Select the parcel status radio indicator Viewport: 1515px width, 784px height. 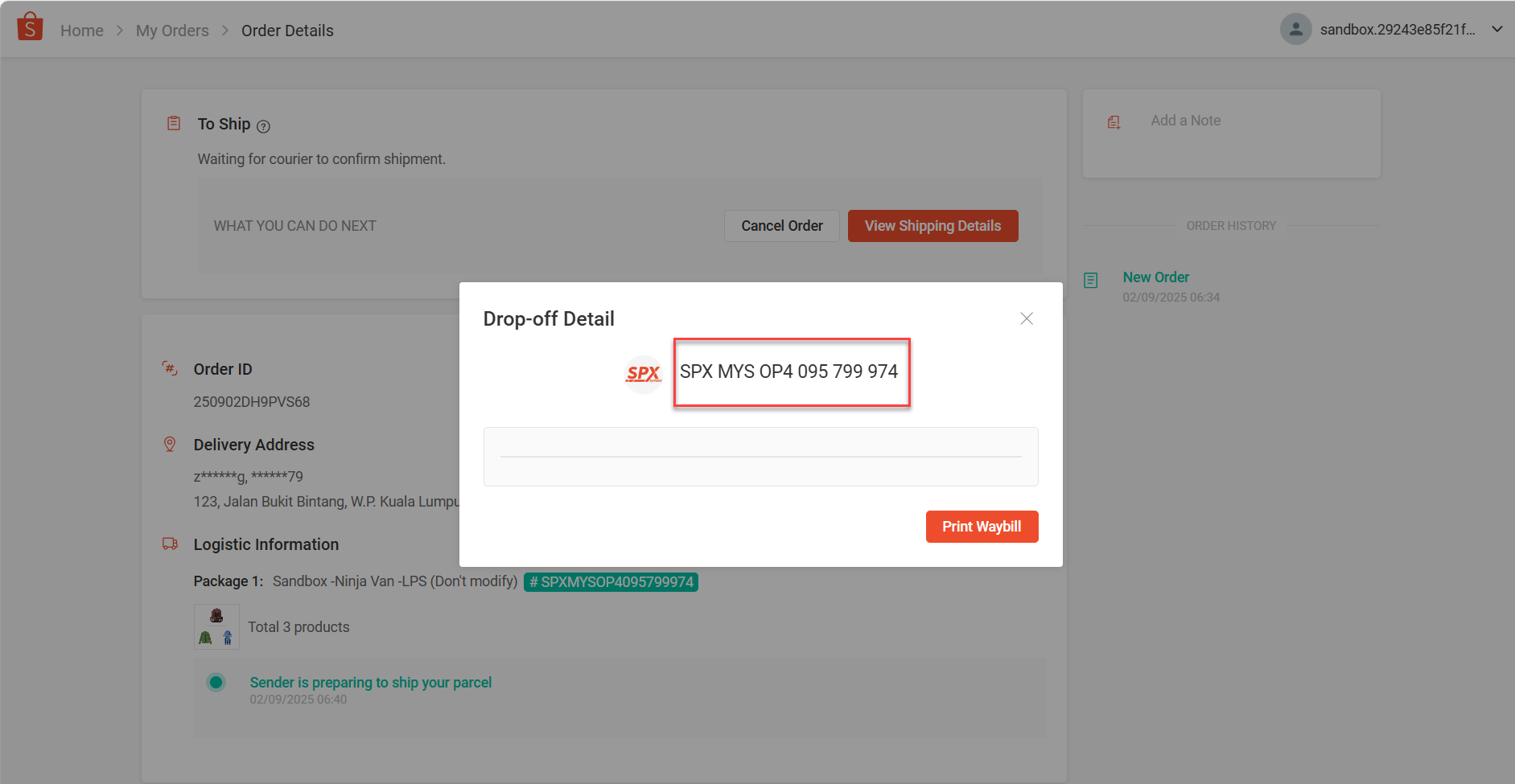click(216, 683)
